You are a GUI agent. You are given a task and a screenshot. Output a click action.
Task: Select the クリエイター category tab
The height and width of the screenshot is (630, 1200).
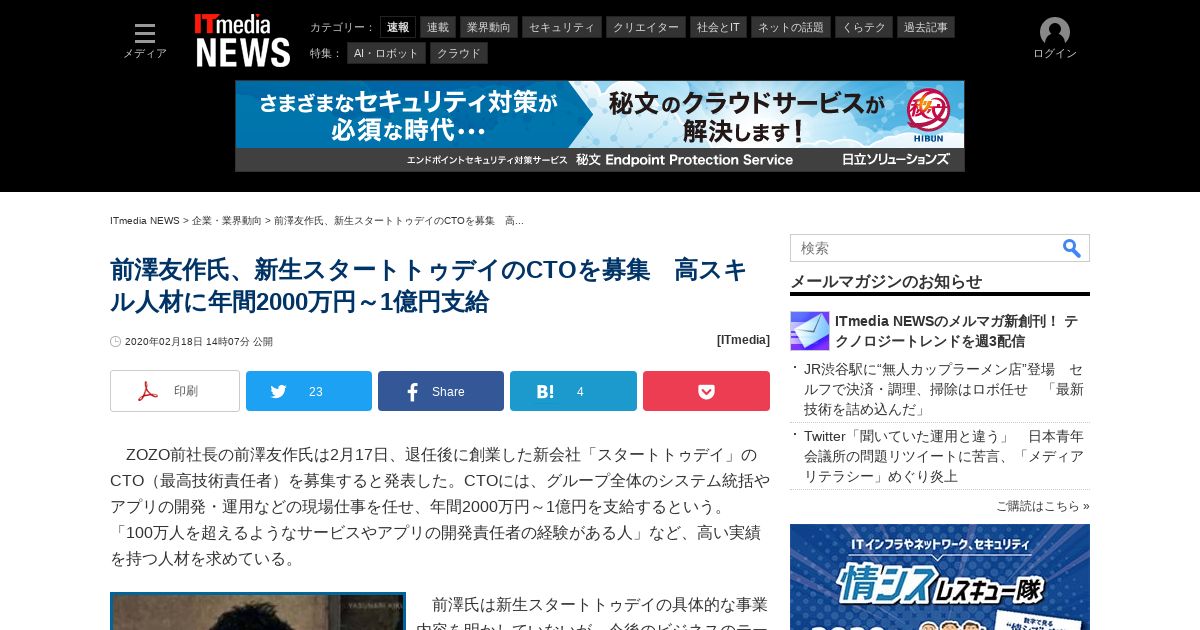coord(646,27)
